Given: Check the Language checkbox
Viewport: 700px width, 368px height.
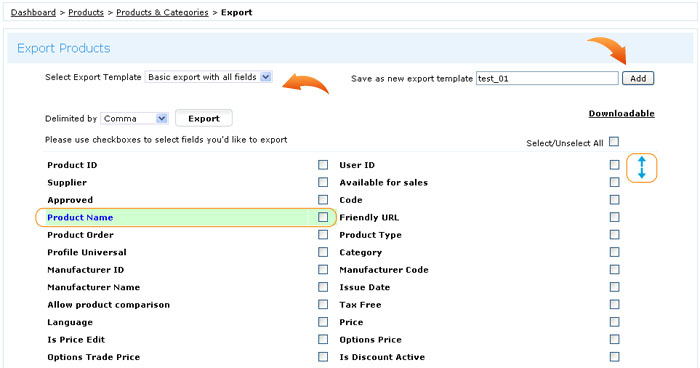Looking at the screenshot, I should [x=323, y=322].
